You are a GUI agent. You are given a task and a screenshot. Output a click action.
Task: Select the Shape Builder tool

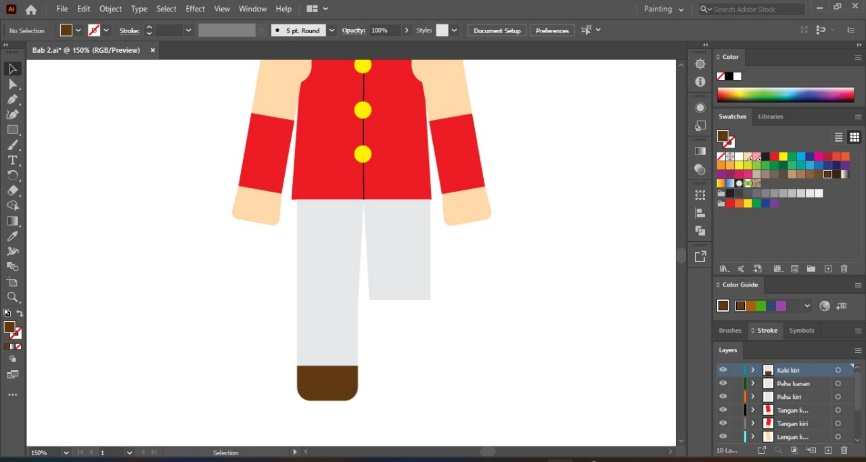(x=12, y=206)
